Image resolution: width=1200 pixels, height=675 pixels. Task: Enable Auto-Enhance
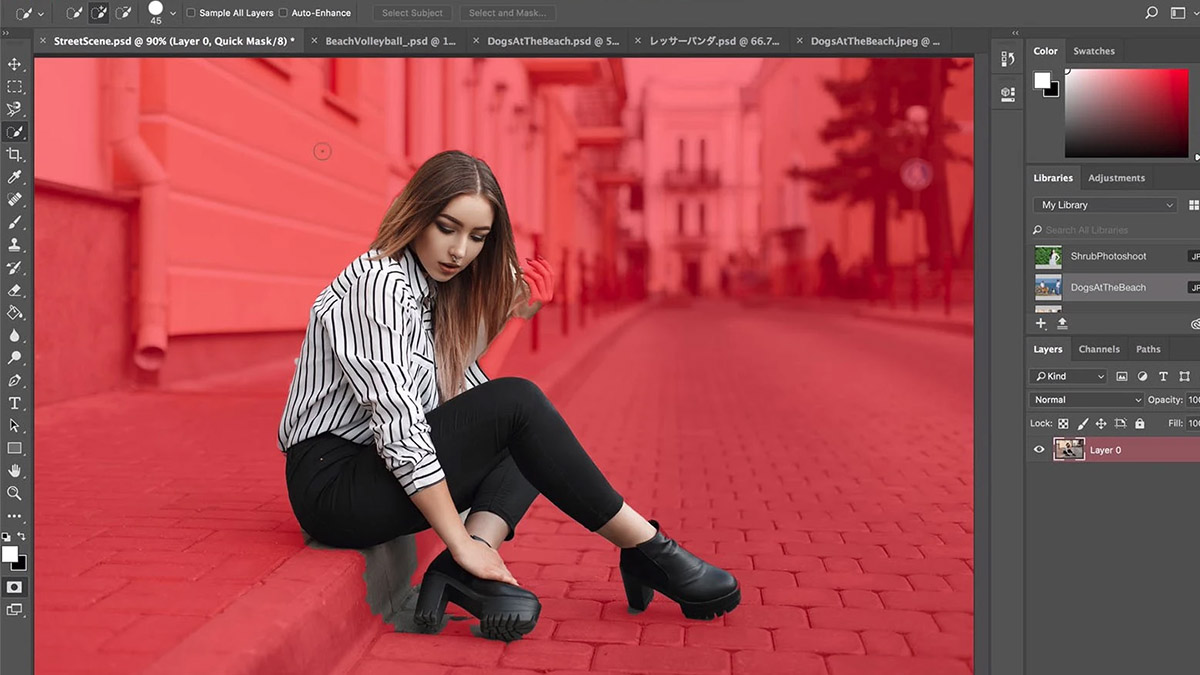tap(283, 13)
